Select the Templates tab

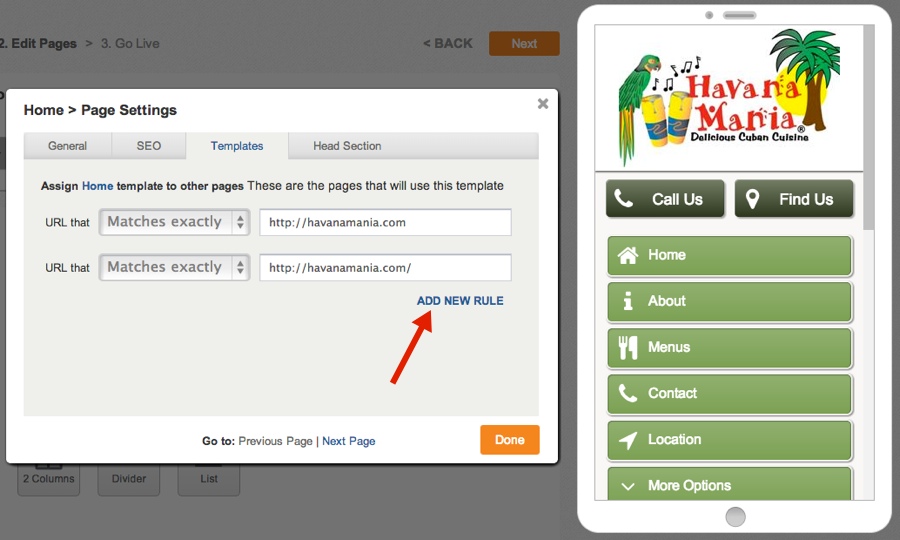pos(236,146)
